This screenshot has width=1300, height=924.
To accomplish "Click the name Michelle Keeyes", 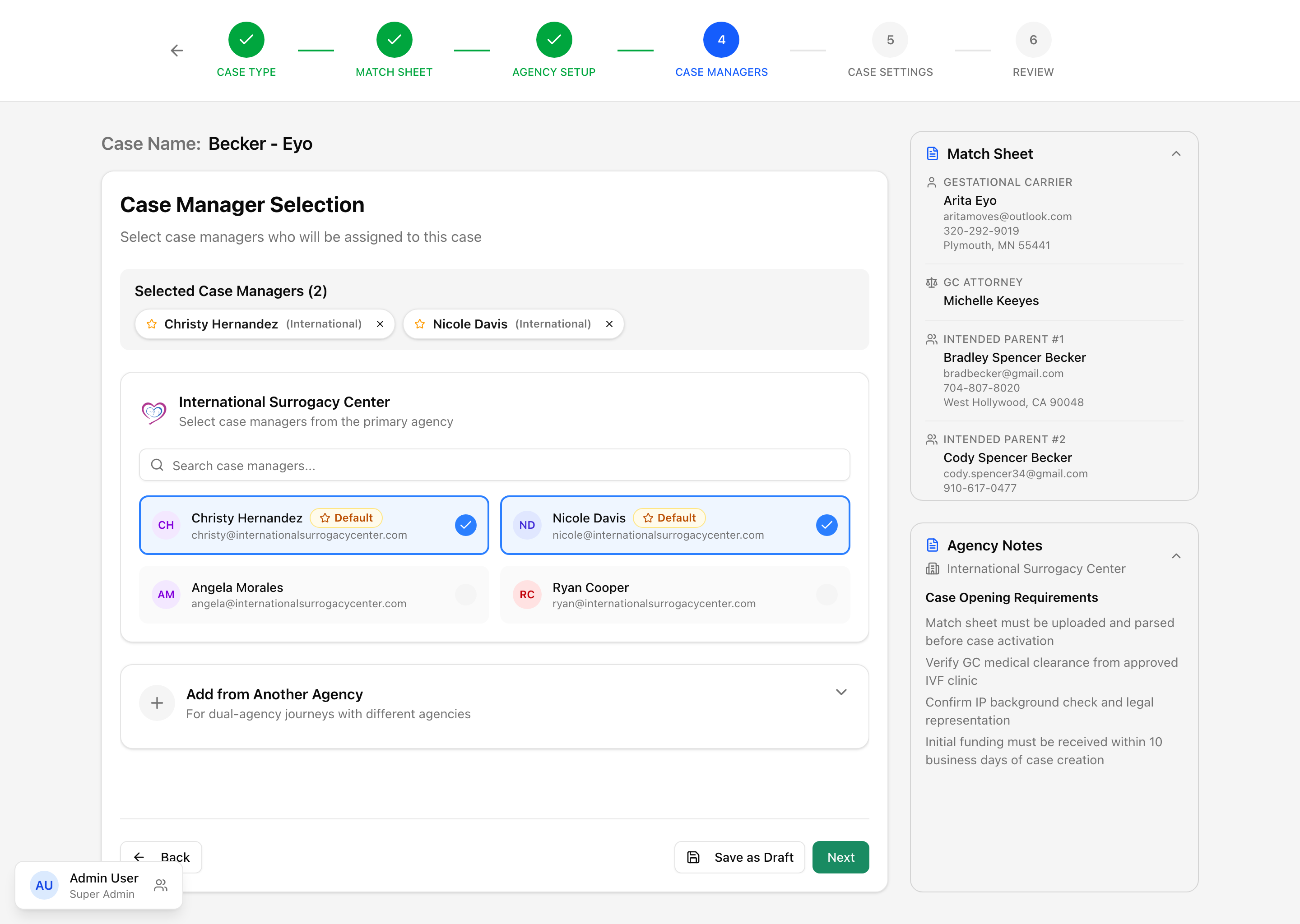I will 990,300.
